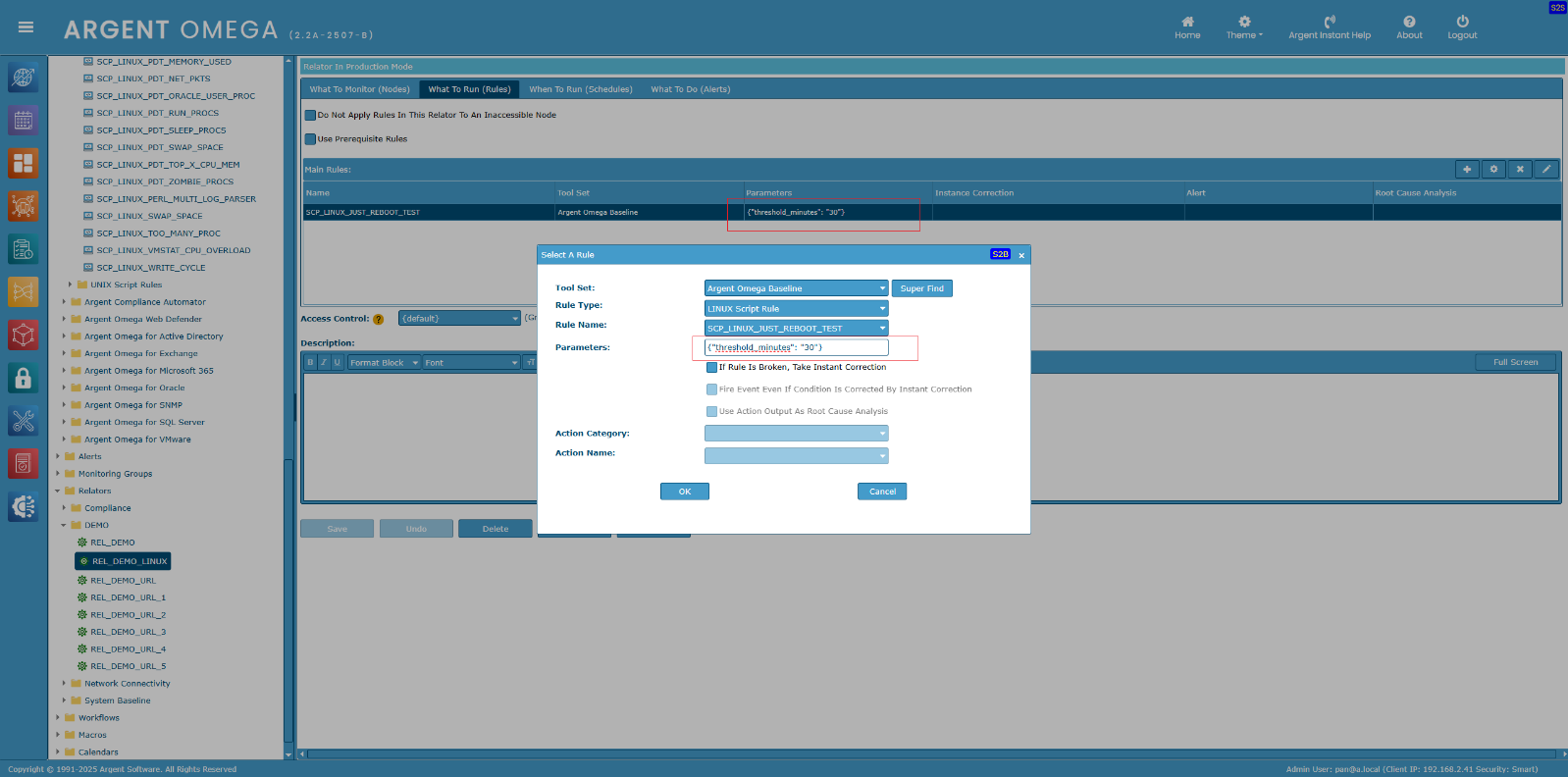
Task: Click the Argent Instant Help phone icon
Action: coord(1330,22)
